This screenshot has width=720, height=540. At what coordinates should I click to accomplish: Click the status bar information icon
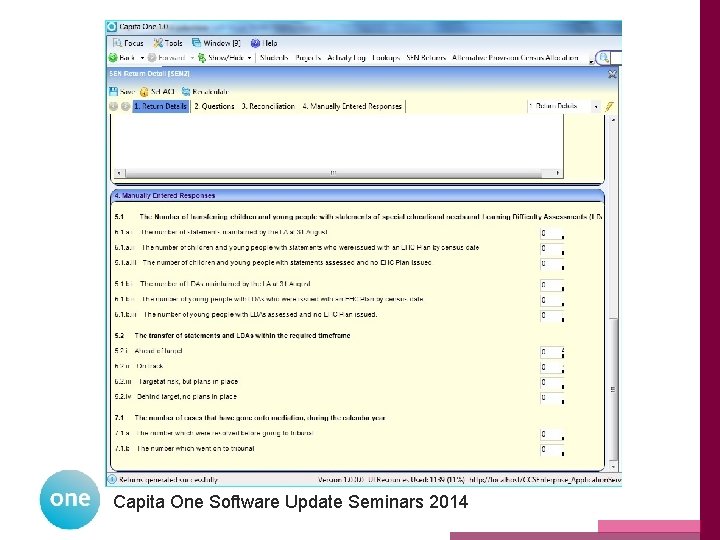point(112,479)
